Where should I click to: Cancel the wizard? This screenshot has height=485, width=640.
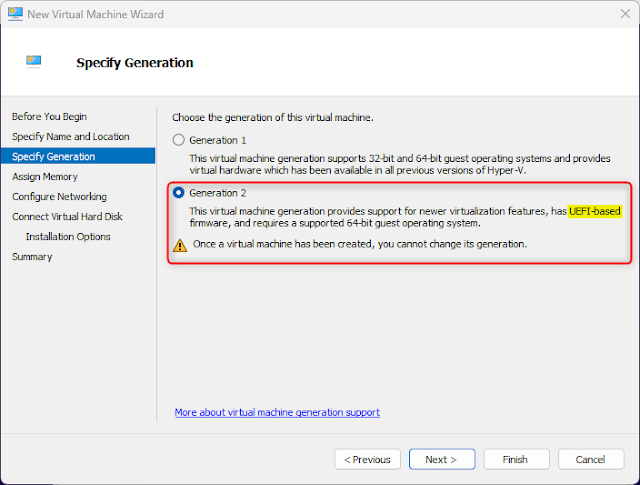pyautogui.click(x=591, y=459)
